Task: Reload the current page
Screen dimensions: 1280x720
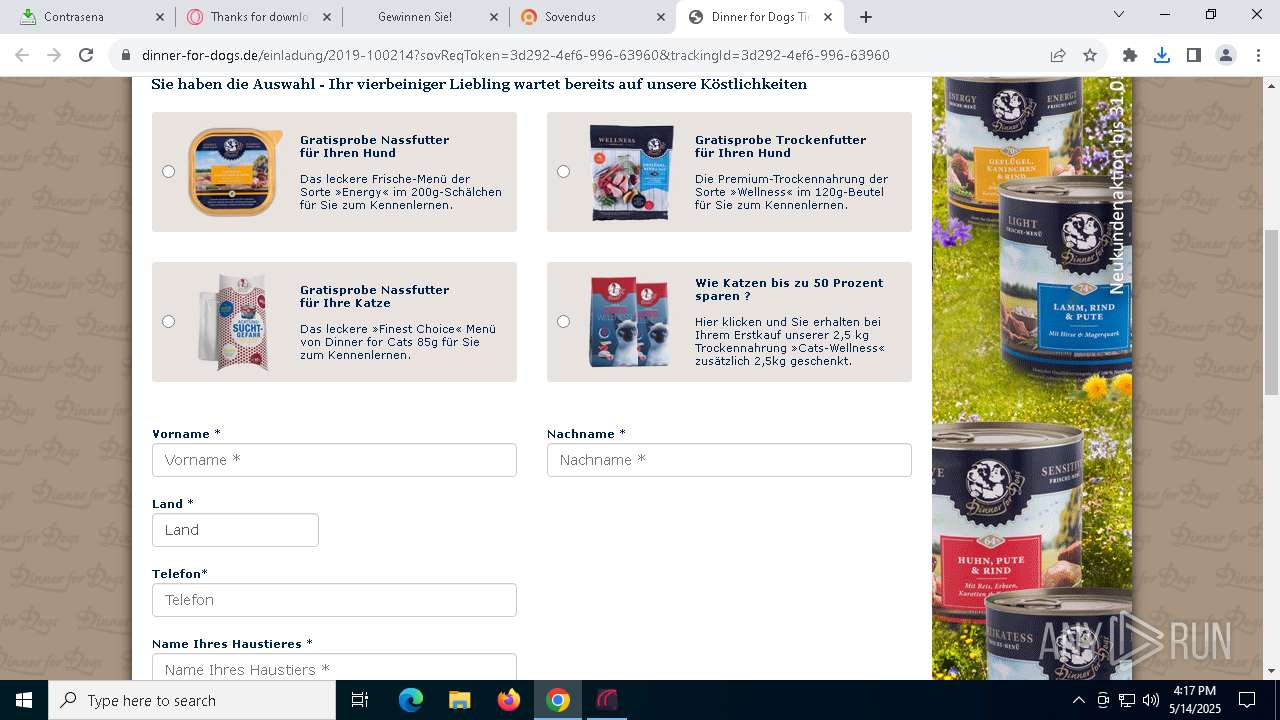Action: 87,55
